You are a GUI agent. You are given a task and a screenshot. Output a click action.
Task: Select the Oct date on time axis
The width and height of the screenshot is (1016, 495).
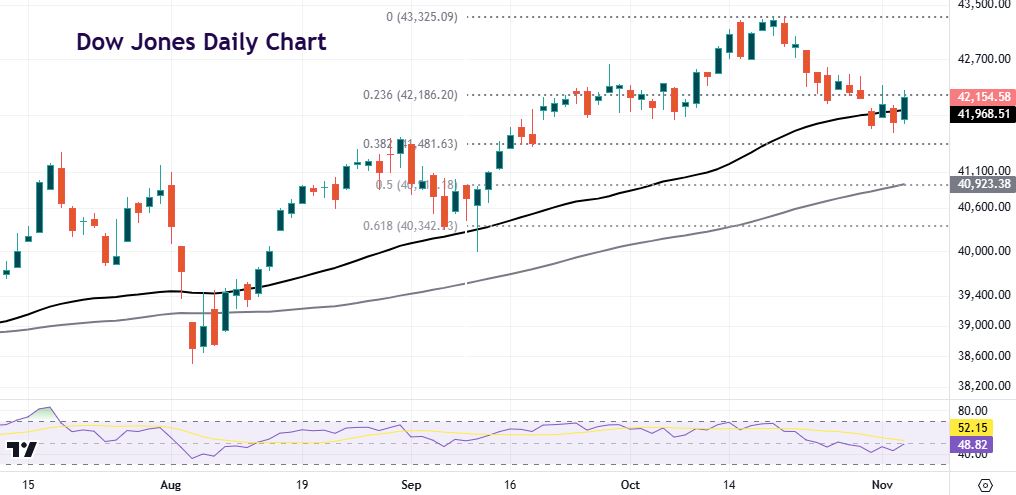coord(630,484)
